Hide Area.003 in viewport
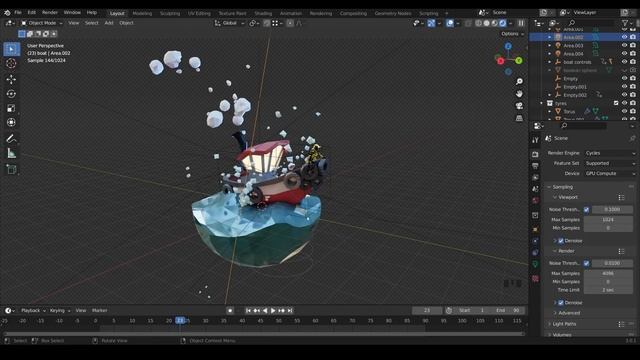Image resolution: width=640 pixels, height=360 pixels. pyautogui.click(x=624, y=45)
